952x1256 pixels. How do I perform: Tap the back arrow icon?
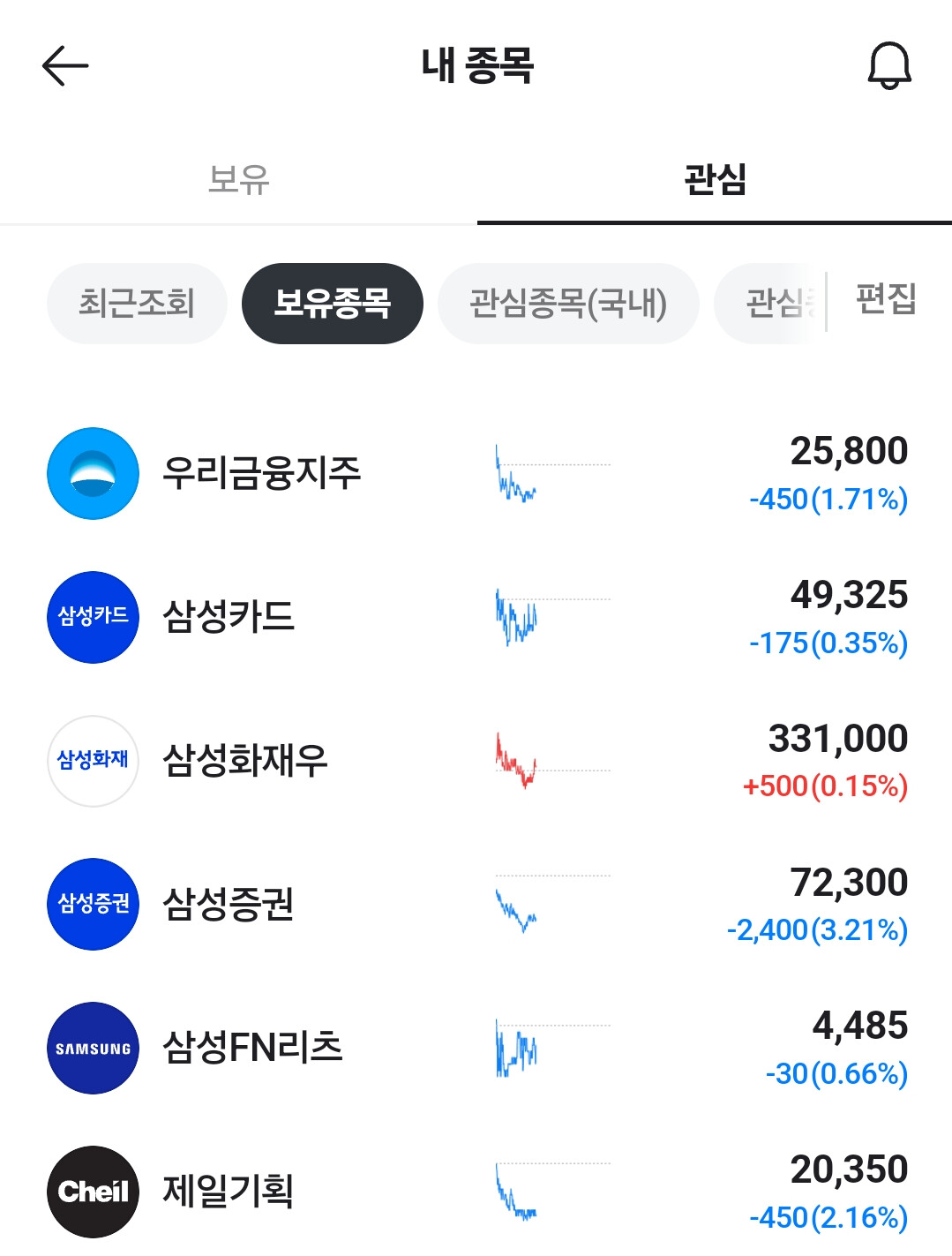pyautogui.click(x=65, y=66)
